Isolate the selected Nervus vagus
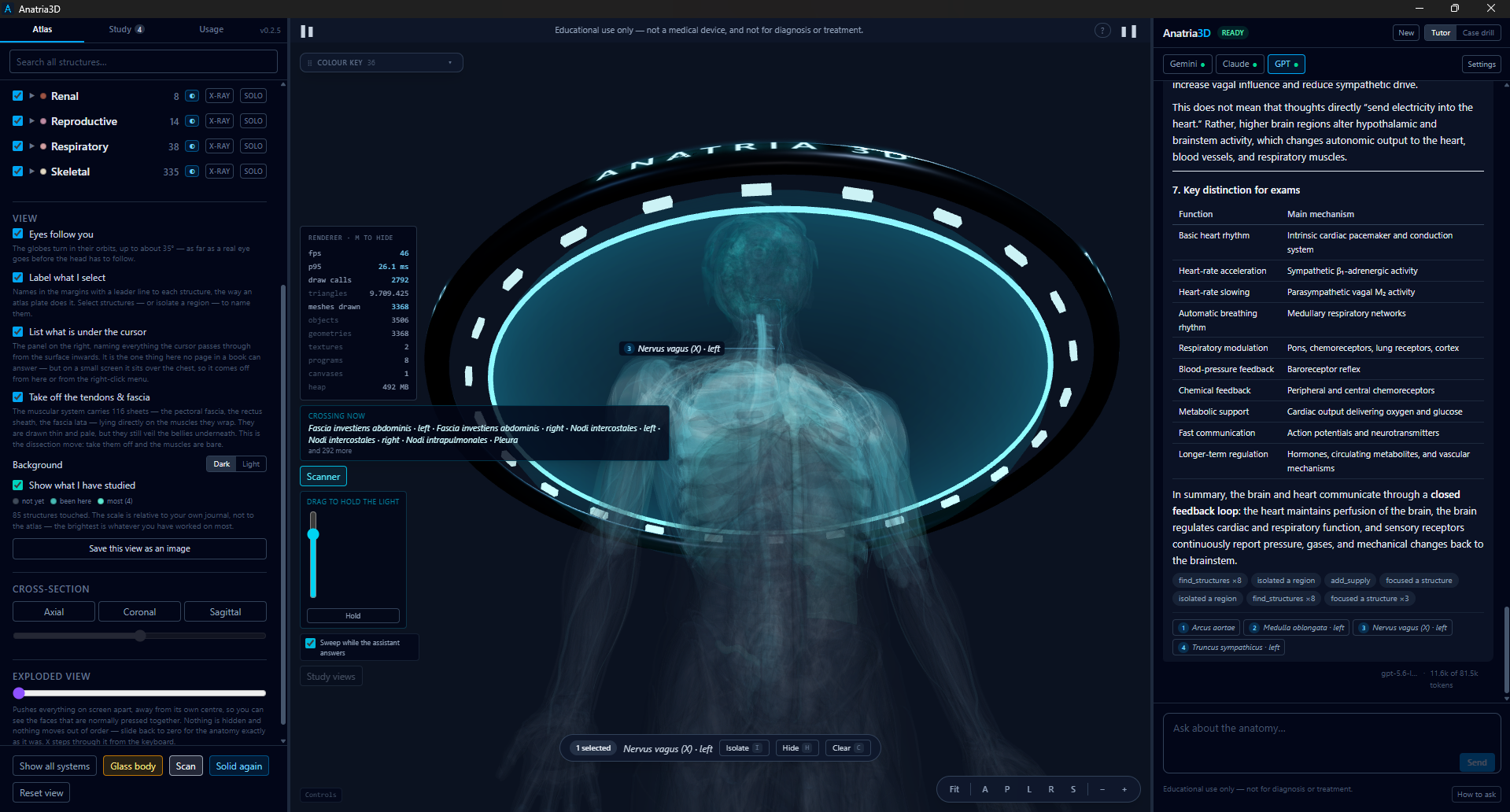This screenshot has width=1510, height=812. click(x=743, y=748)
